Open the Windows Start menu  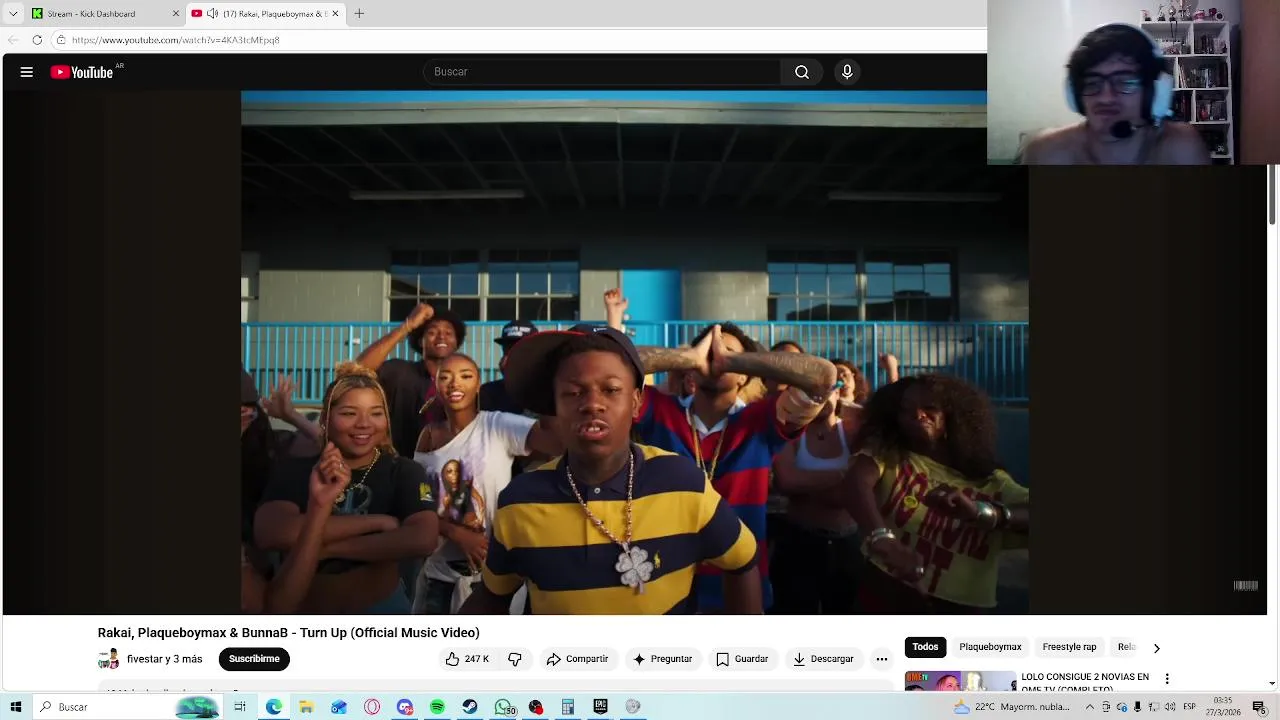pyautogui.click(x=15, y=707)
